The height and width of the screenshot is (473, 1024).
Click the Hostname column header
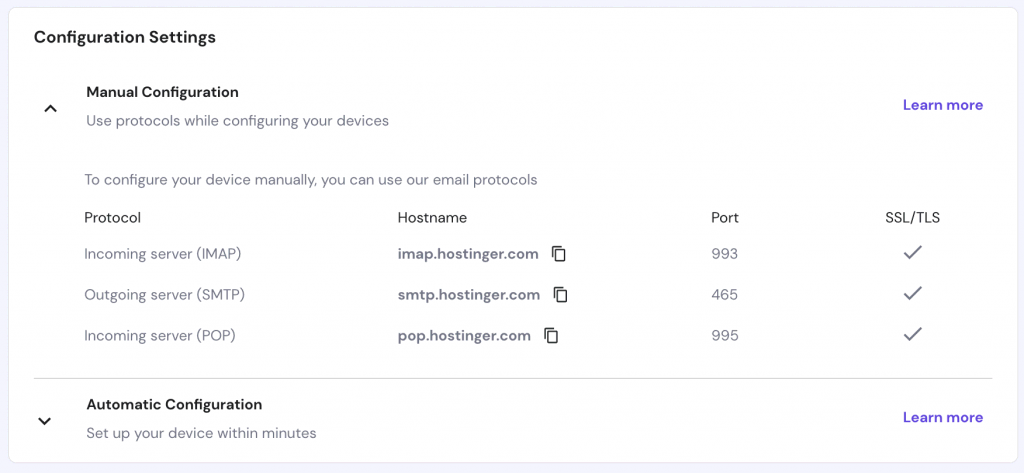(x=432, y=217)
